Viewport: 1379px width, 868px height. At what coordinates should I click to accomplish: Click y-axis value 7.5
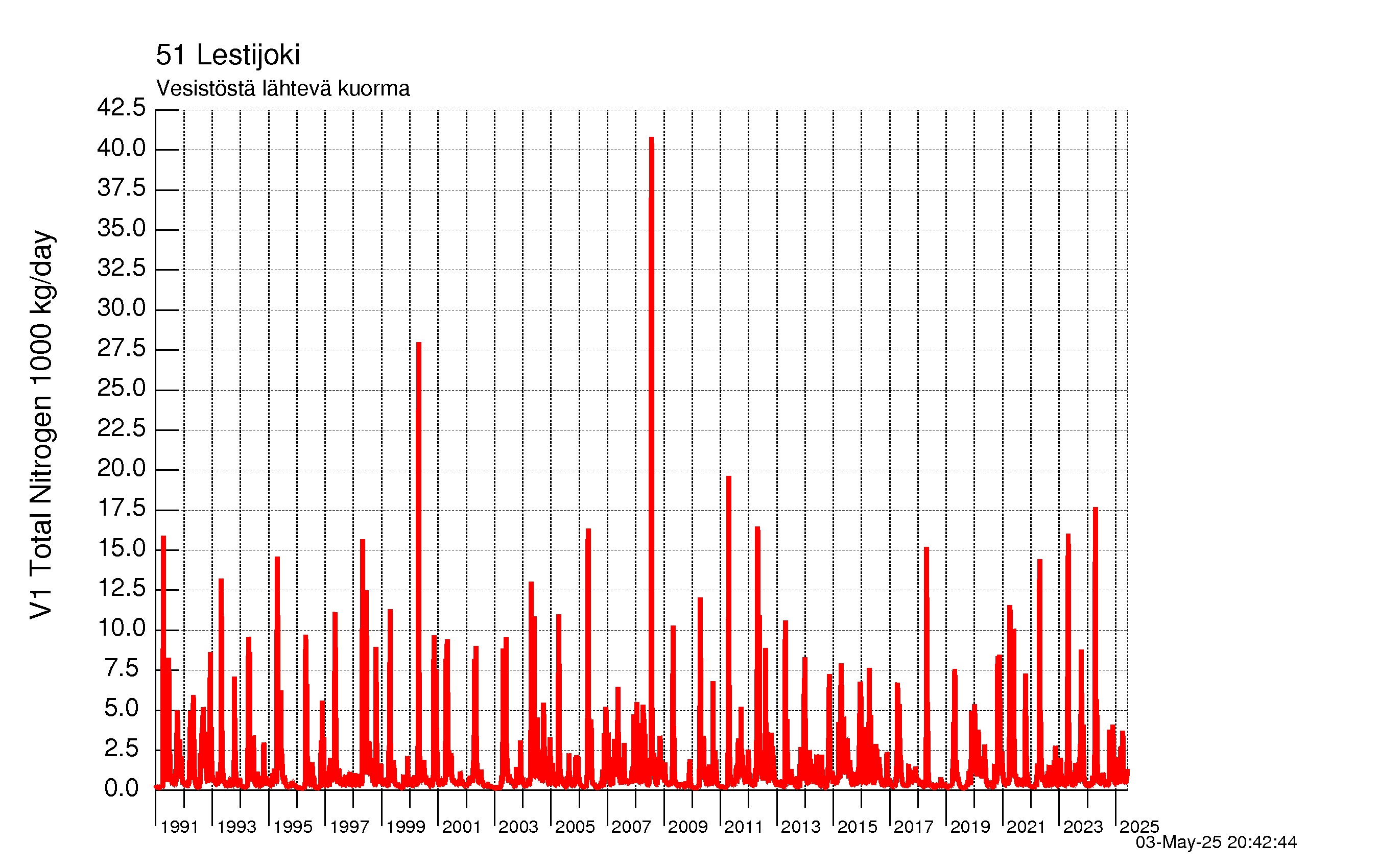tap(122, 668)
